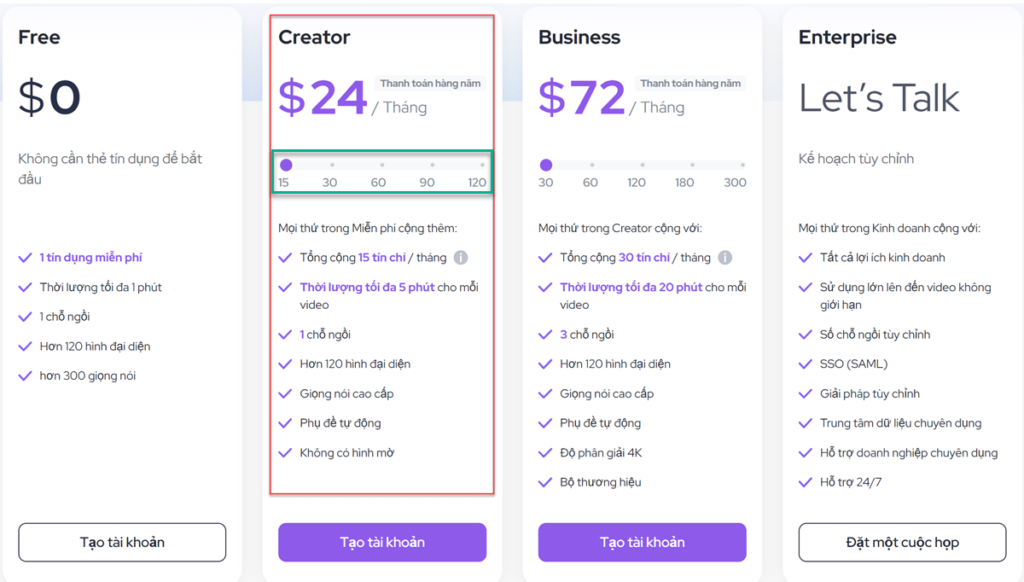This screenshot has height=582, width=1024.
Task: Click checkmark beside 'Độ phân giải 4K'
Action: [x=545, y=453]
